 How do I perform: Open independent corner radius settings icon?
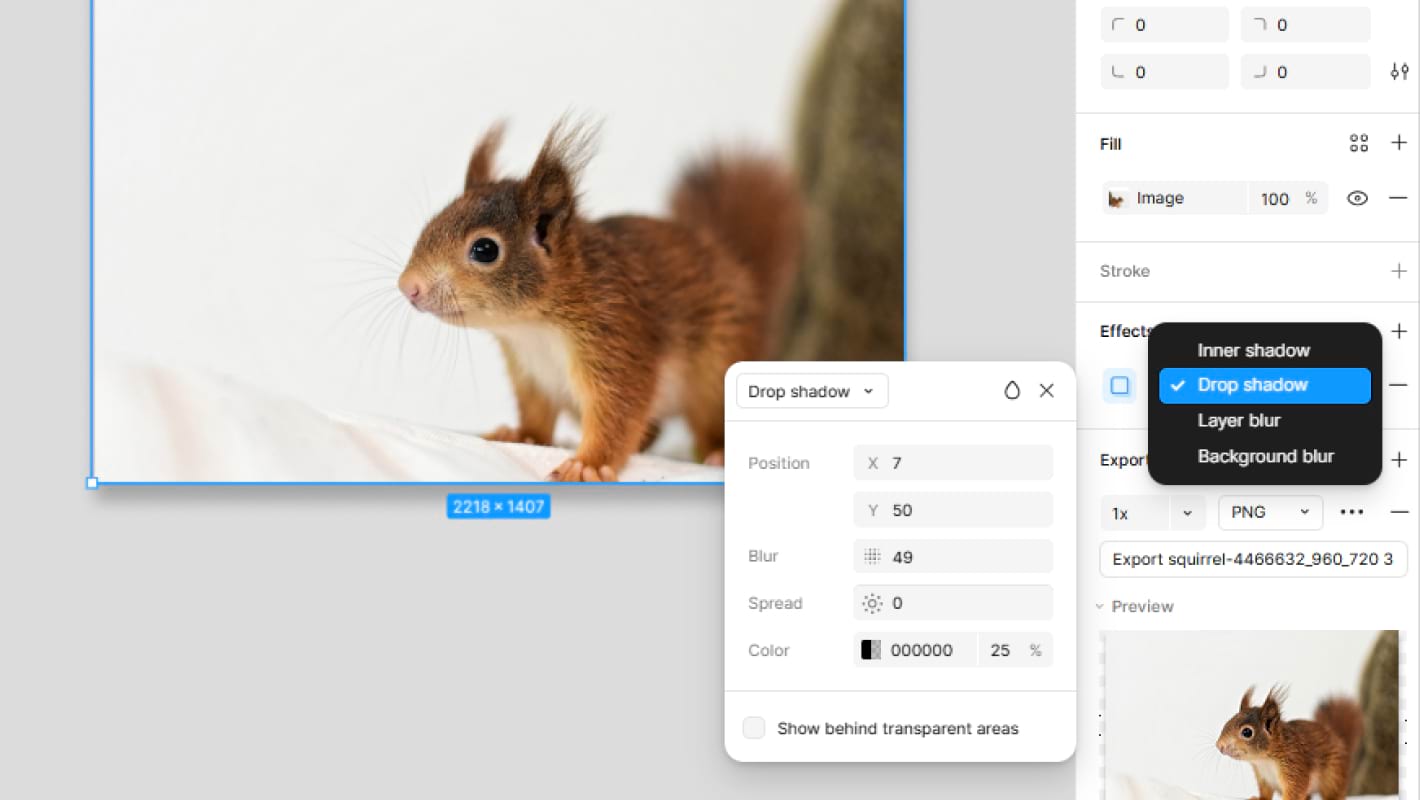tap(1399, 72)
